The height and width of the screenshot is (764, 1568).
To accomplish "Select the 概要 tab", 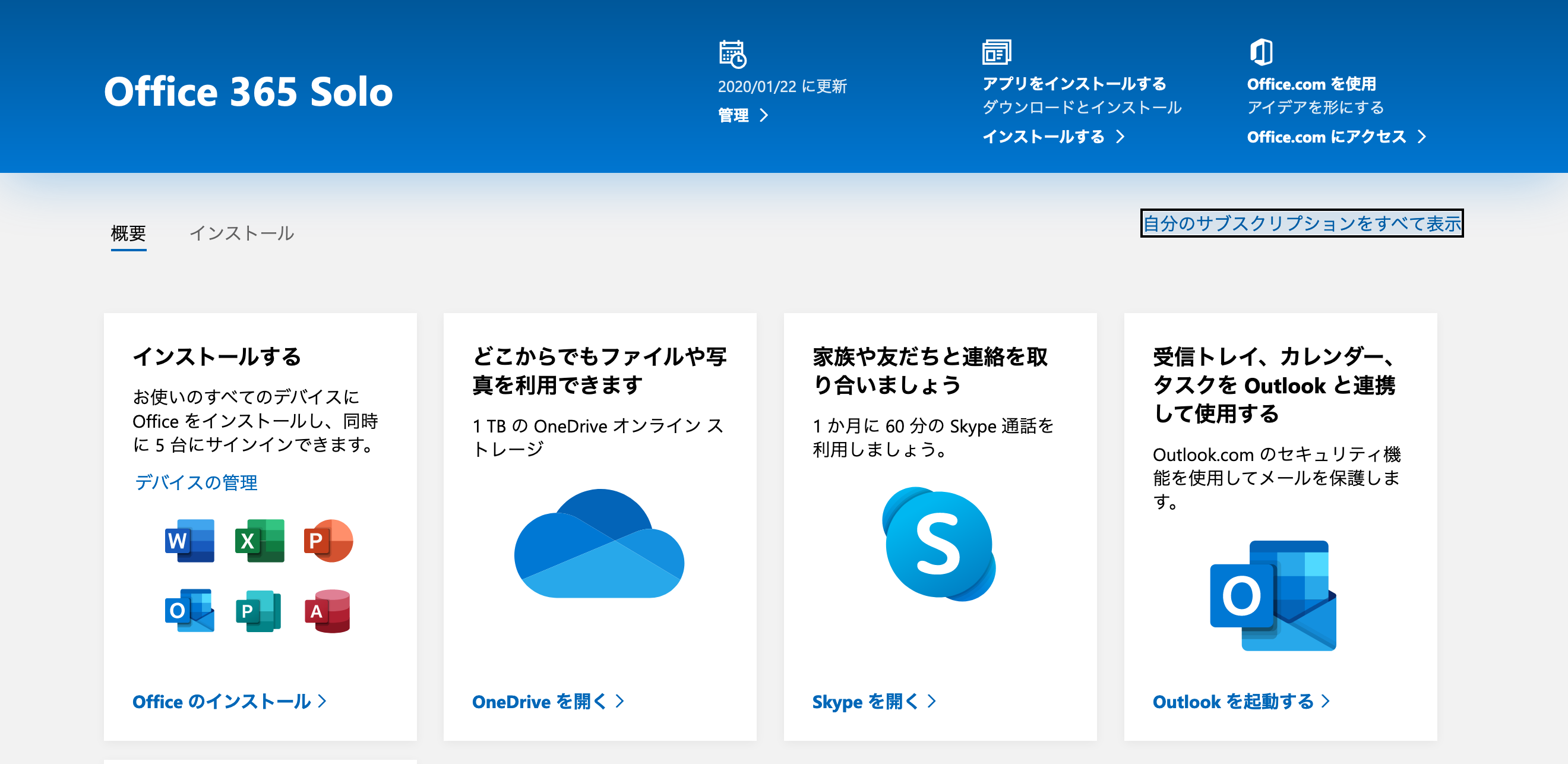I will coord(128,233).
